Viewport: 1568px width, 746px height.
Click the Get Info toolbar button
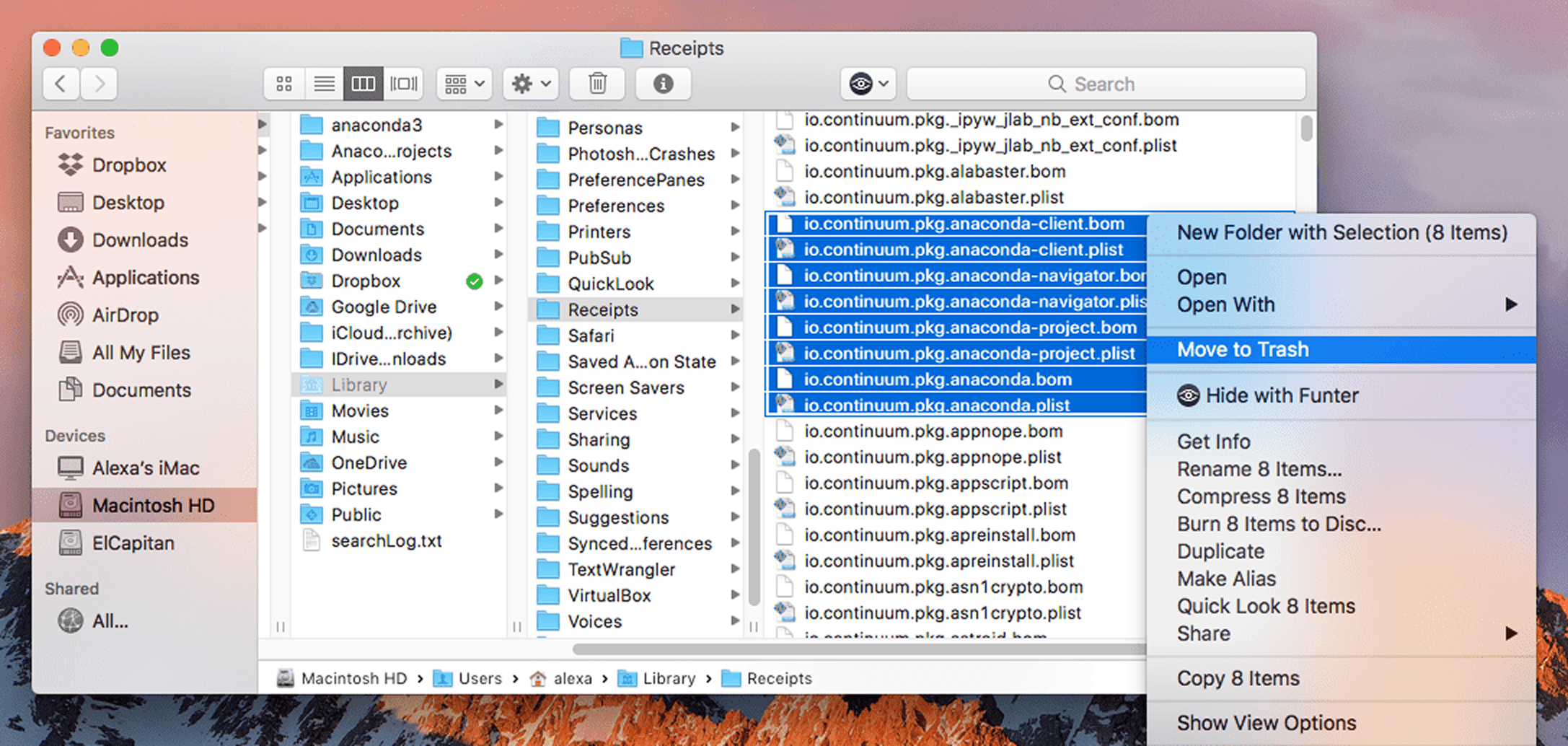(664, 84)
